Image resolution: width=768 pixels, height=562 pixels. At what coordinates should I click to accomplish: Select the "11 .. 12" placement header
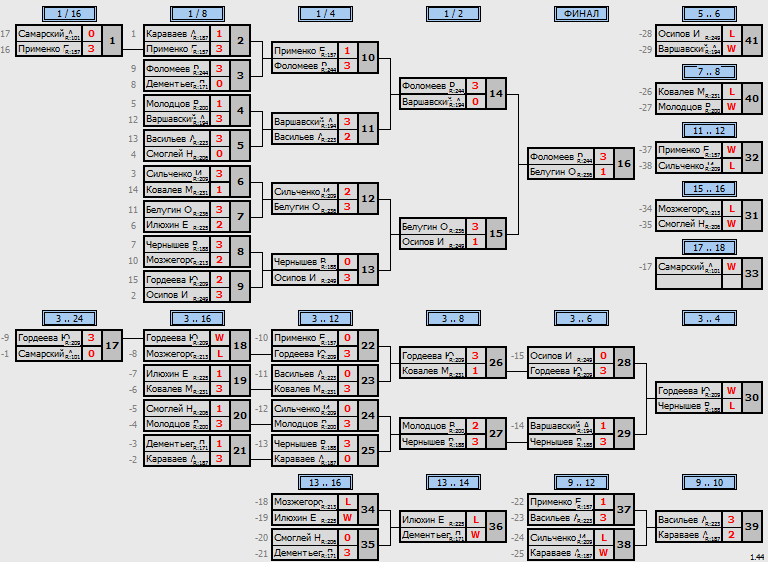(709, 130)
